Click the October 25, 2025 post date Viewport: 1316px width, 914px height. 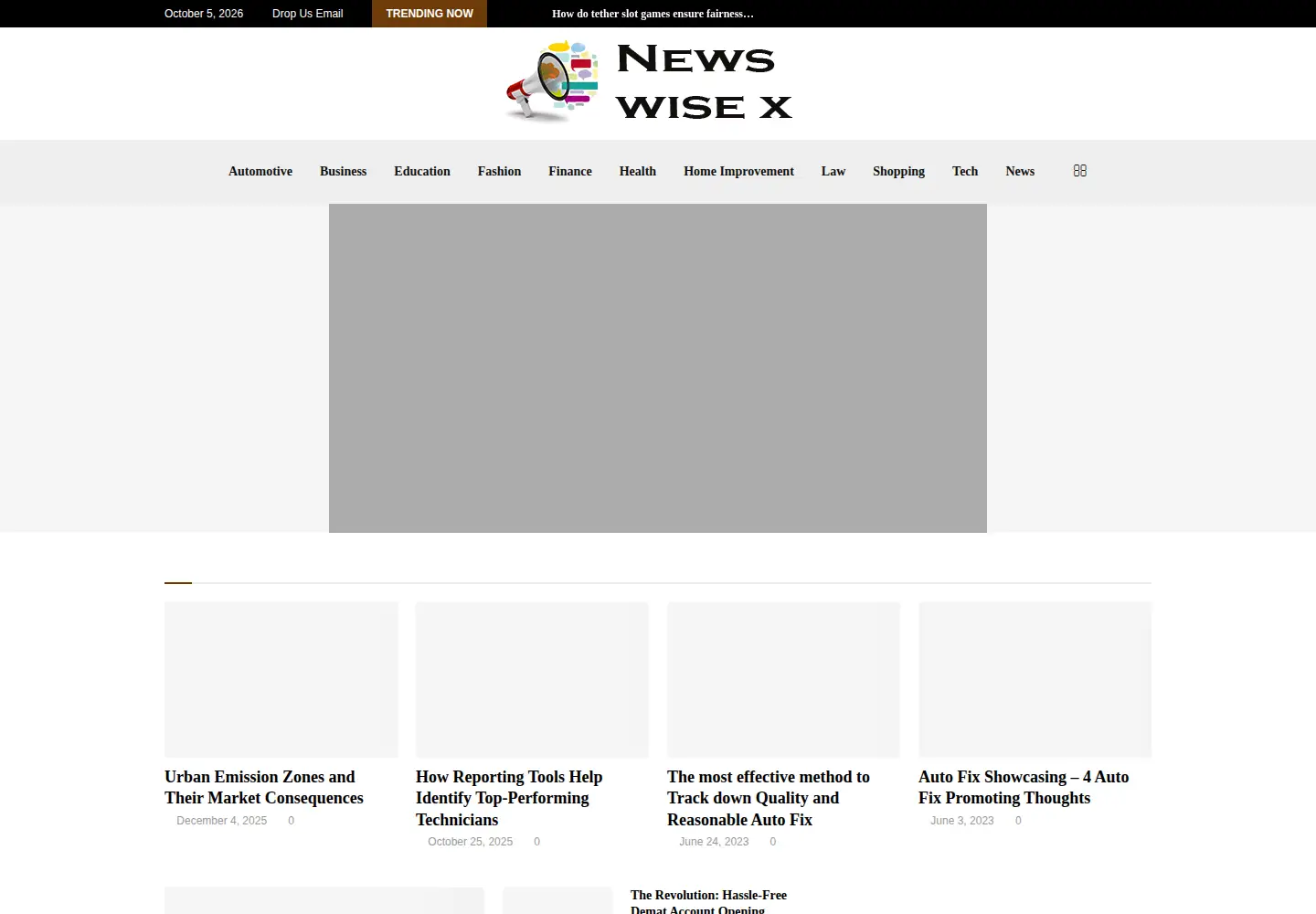(470, 842)
